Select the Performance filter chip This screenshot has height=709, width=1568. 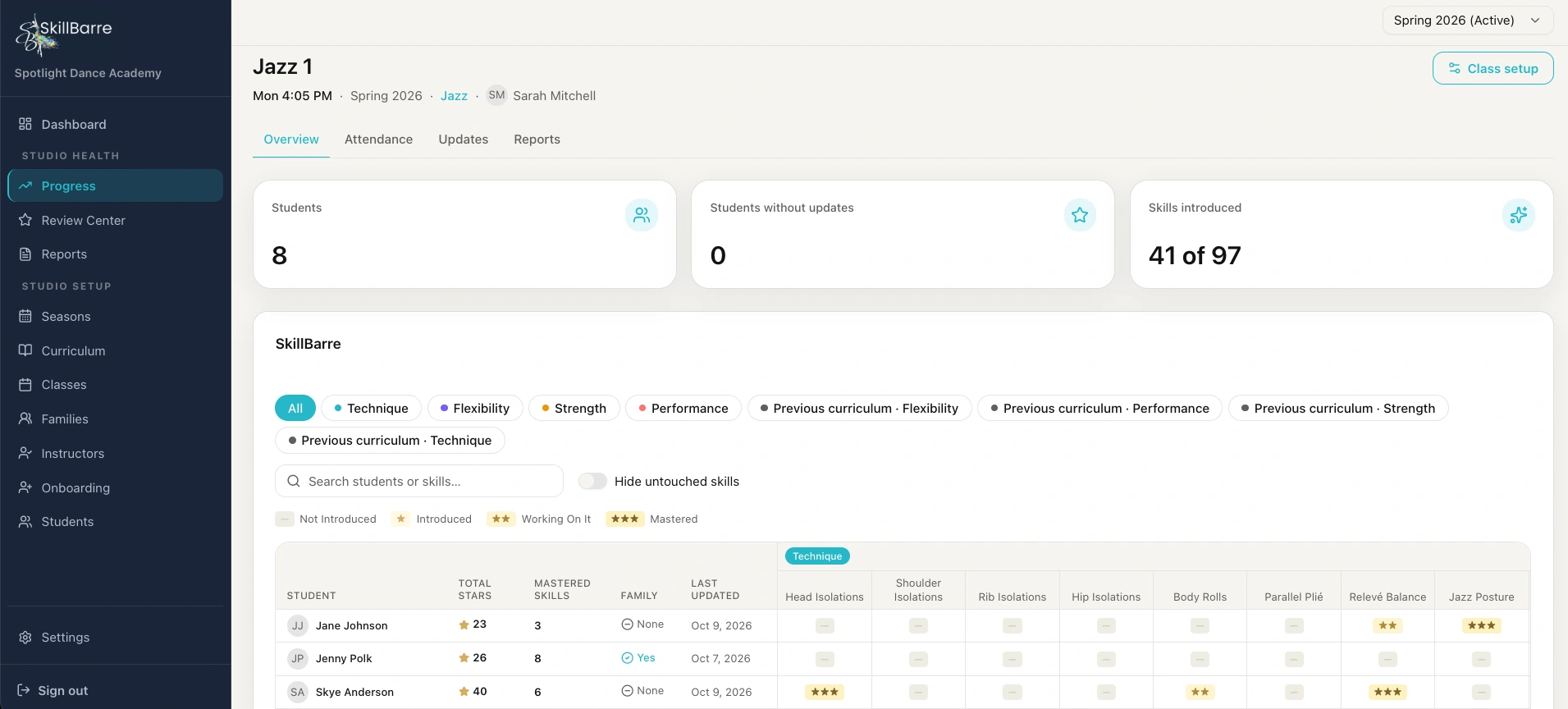683,408
